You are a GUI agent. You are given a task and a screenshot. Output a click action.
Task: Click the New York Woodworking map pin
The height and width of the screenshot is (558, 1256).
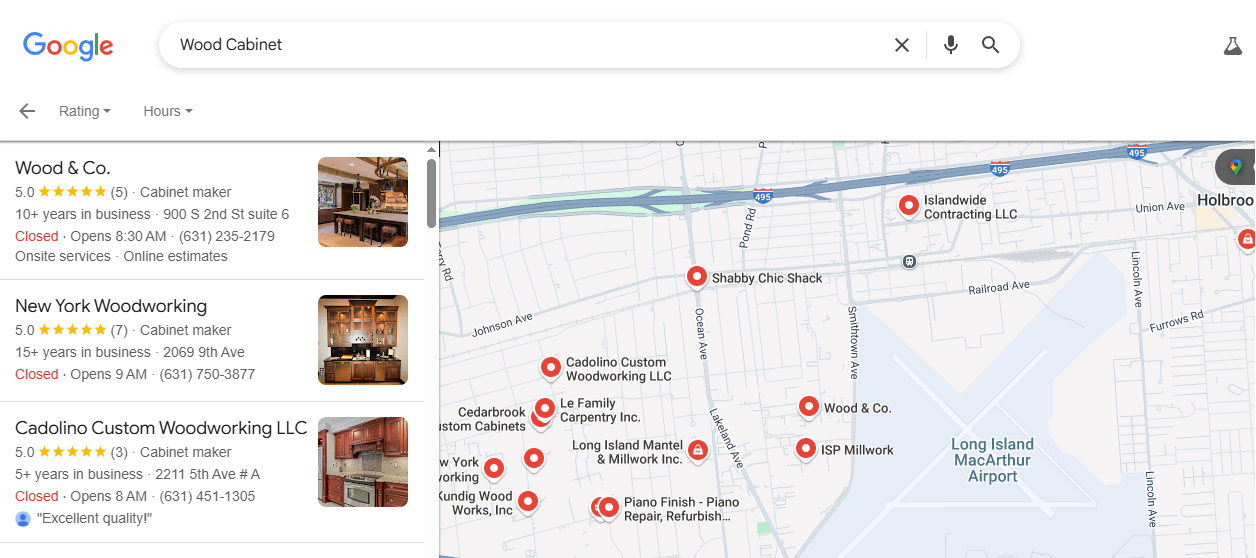(x=493, y=469)
